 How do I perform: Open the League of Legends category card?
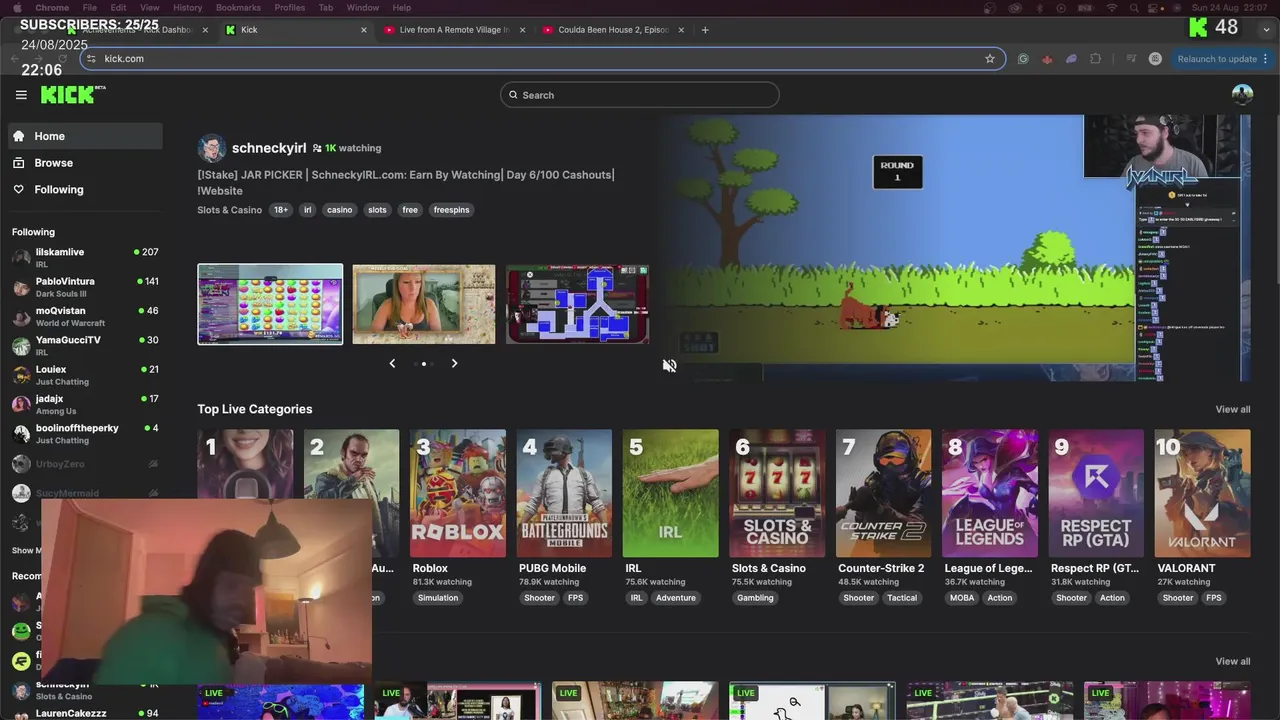pyautogui.click(x=990, y=494)
